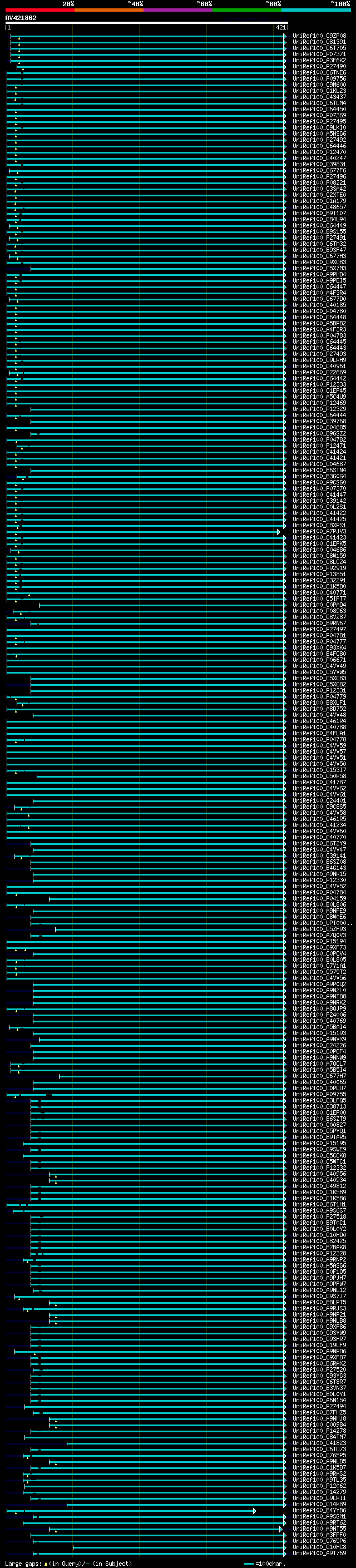Click the green ~80% identity legend bar

[x=247, y=10]
